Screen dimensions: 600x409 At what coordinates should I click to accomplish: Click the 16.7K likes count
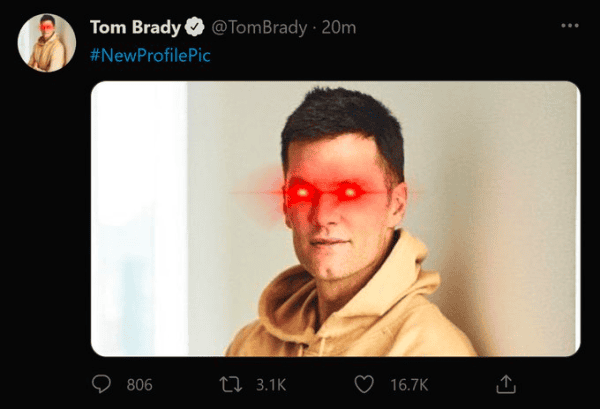click(x=409, y=385)
